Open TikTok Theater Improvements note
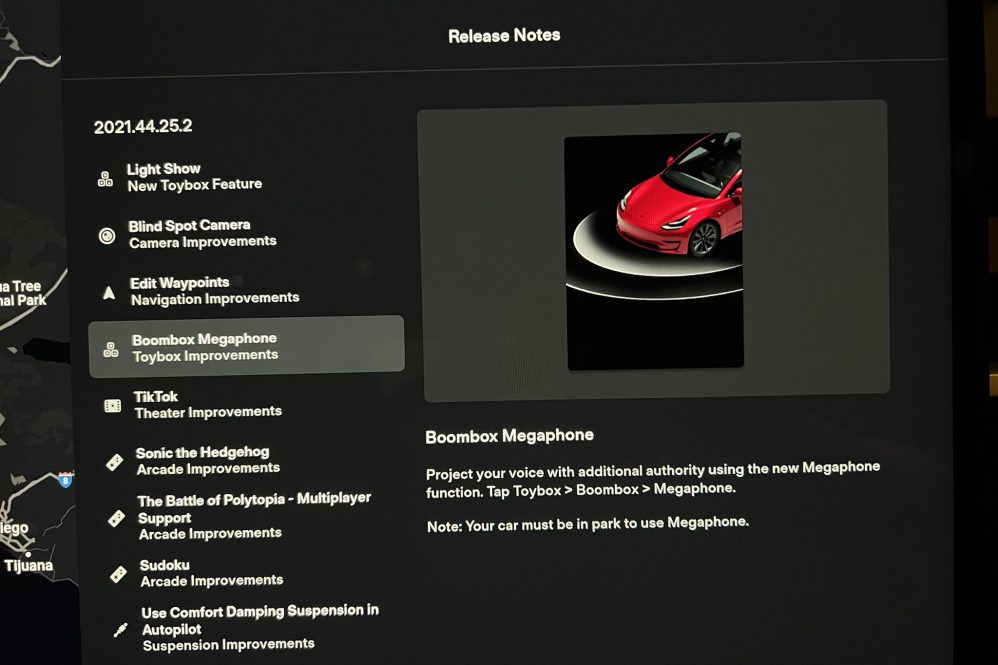 [208, 404]
